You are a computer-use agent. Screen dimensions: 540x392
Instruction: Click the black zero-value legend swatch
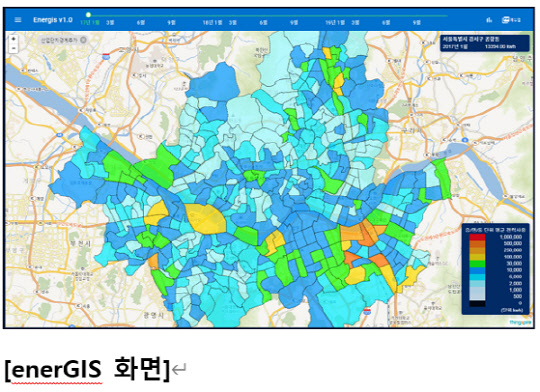click(477, 303)
